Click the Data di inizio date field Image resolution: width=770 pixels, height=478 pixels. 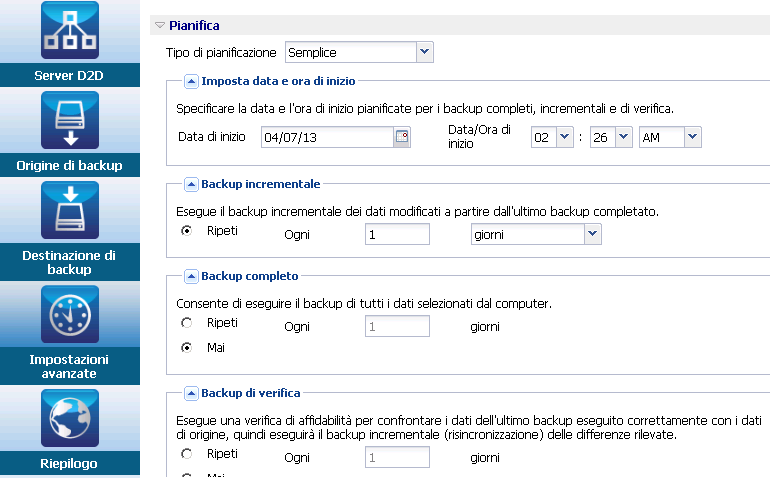[x=327, y=138]
